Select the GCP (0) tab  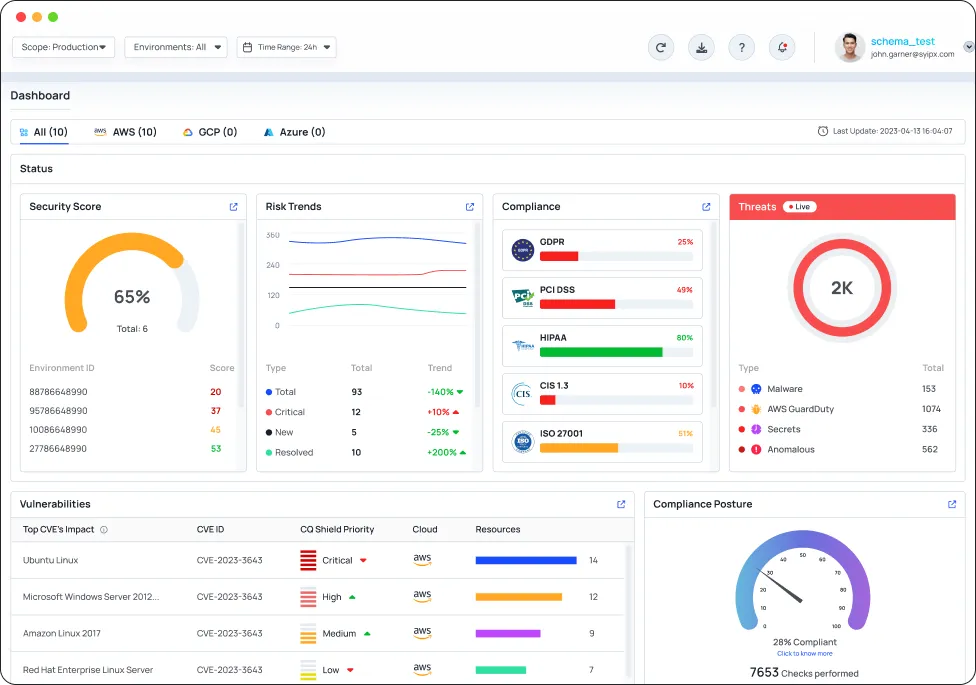tap(210, 132)
